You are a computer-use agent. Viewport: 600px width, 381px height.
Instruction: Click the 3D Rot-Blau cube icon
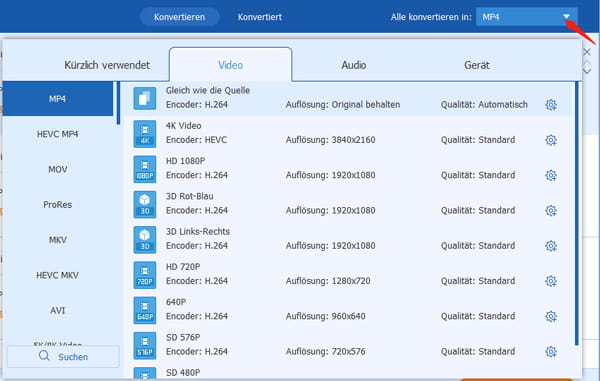tap(145, 204)
